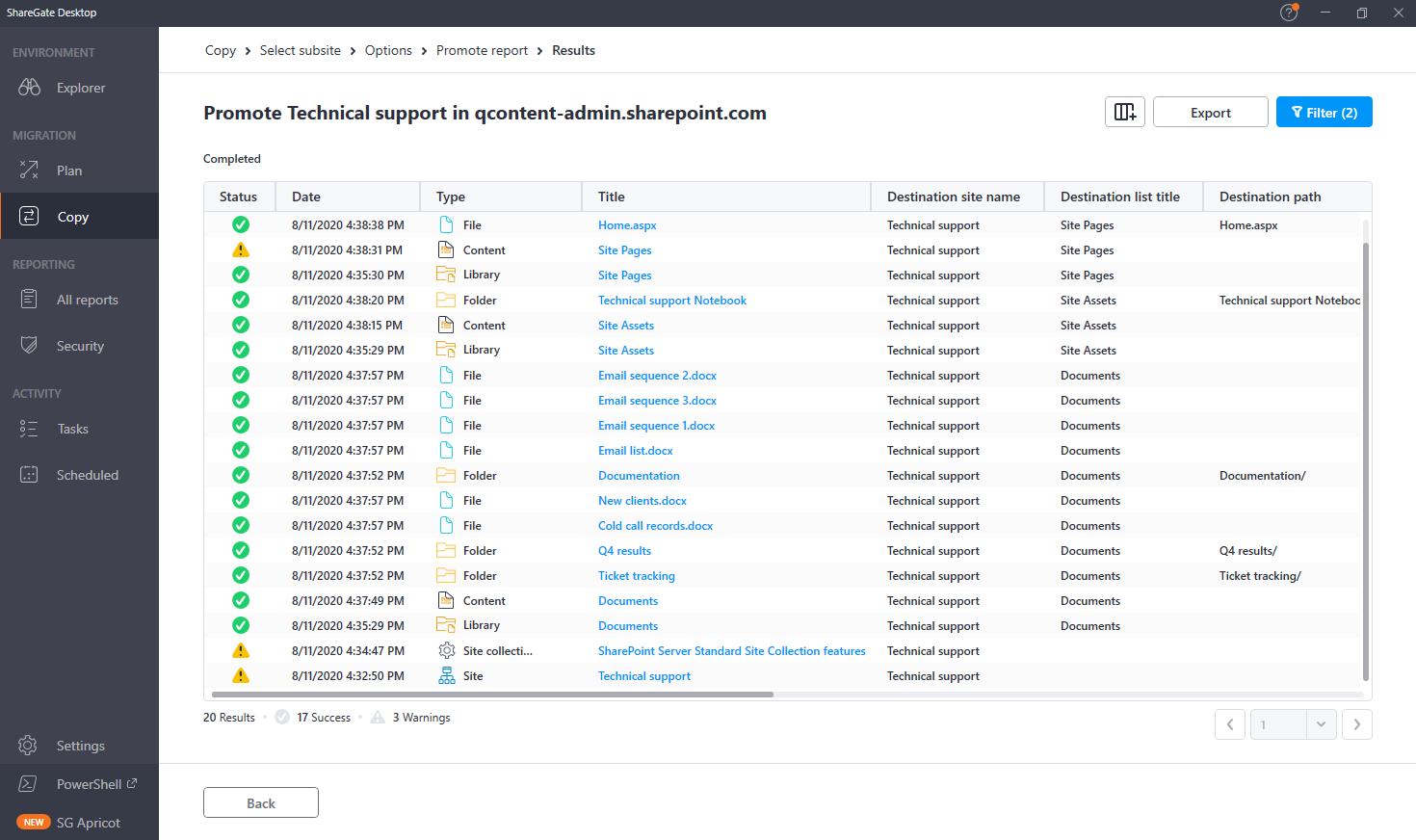Viewport: 1416px width, 840px height.
Task: Open the Settings gear icon
Action: click(x=28, y=746)
